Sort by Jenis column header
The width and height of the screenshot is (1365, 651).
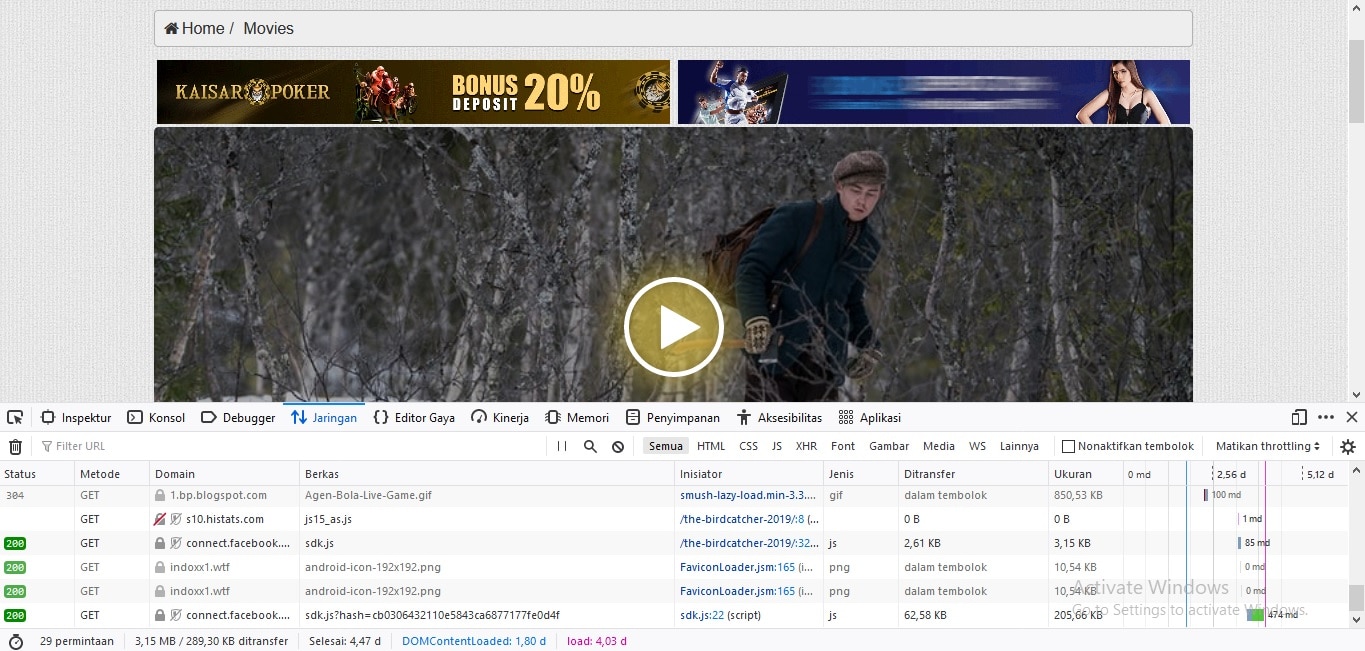pos(861,474)
